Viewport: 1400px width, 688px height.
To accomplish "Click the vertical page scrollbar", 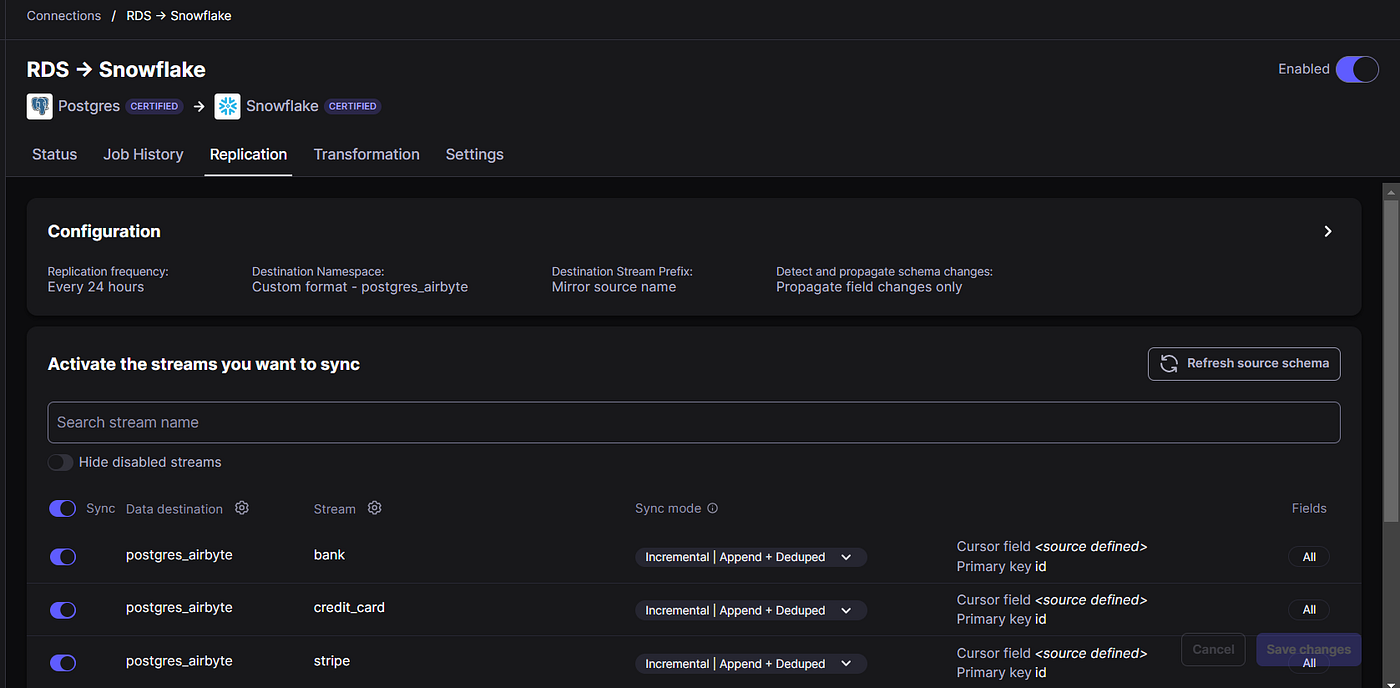I will point(1391,360).
